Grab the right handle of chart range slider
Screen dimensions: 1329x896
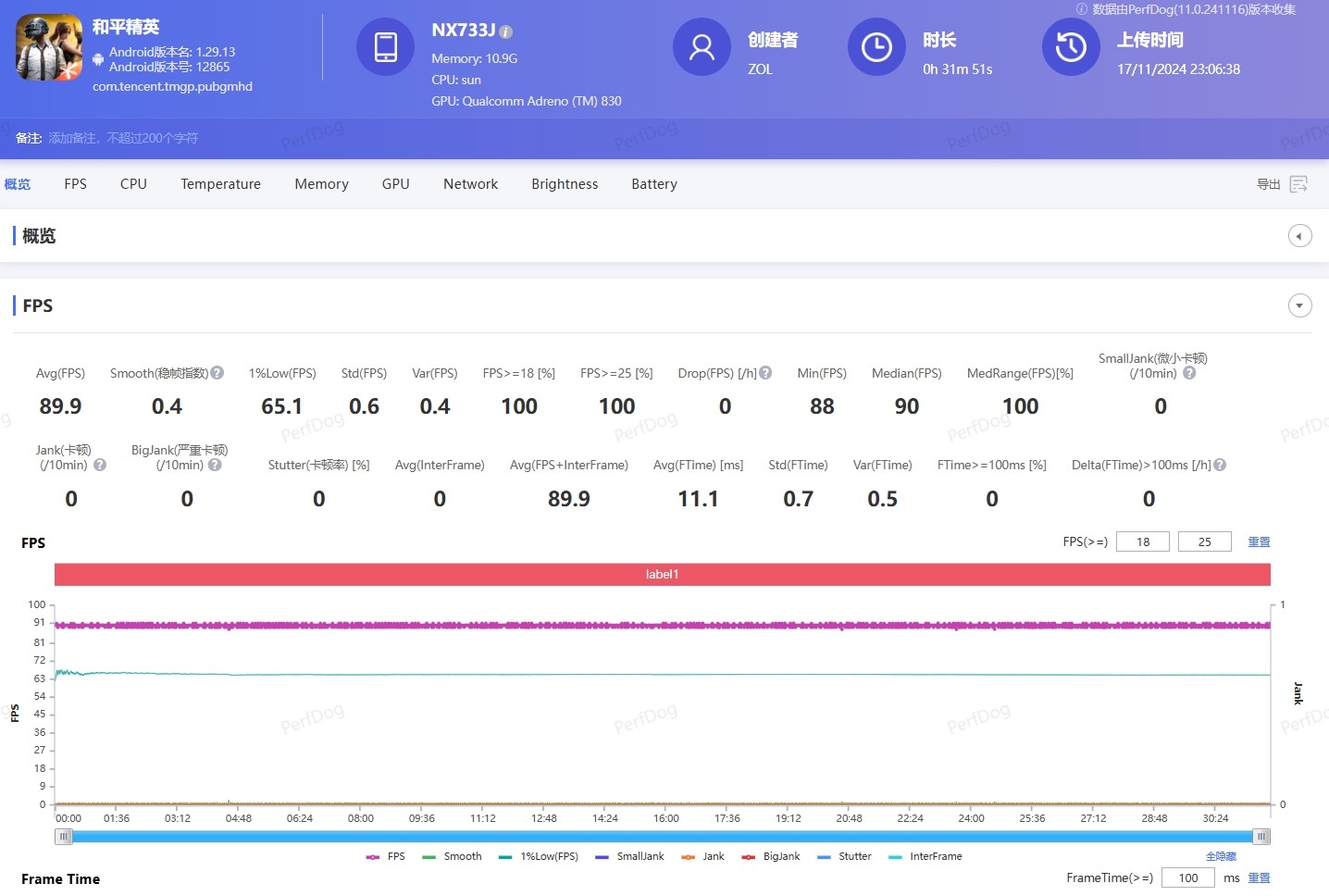[x=1261, y=837]
